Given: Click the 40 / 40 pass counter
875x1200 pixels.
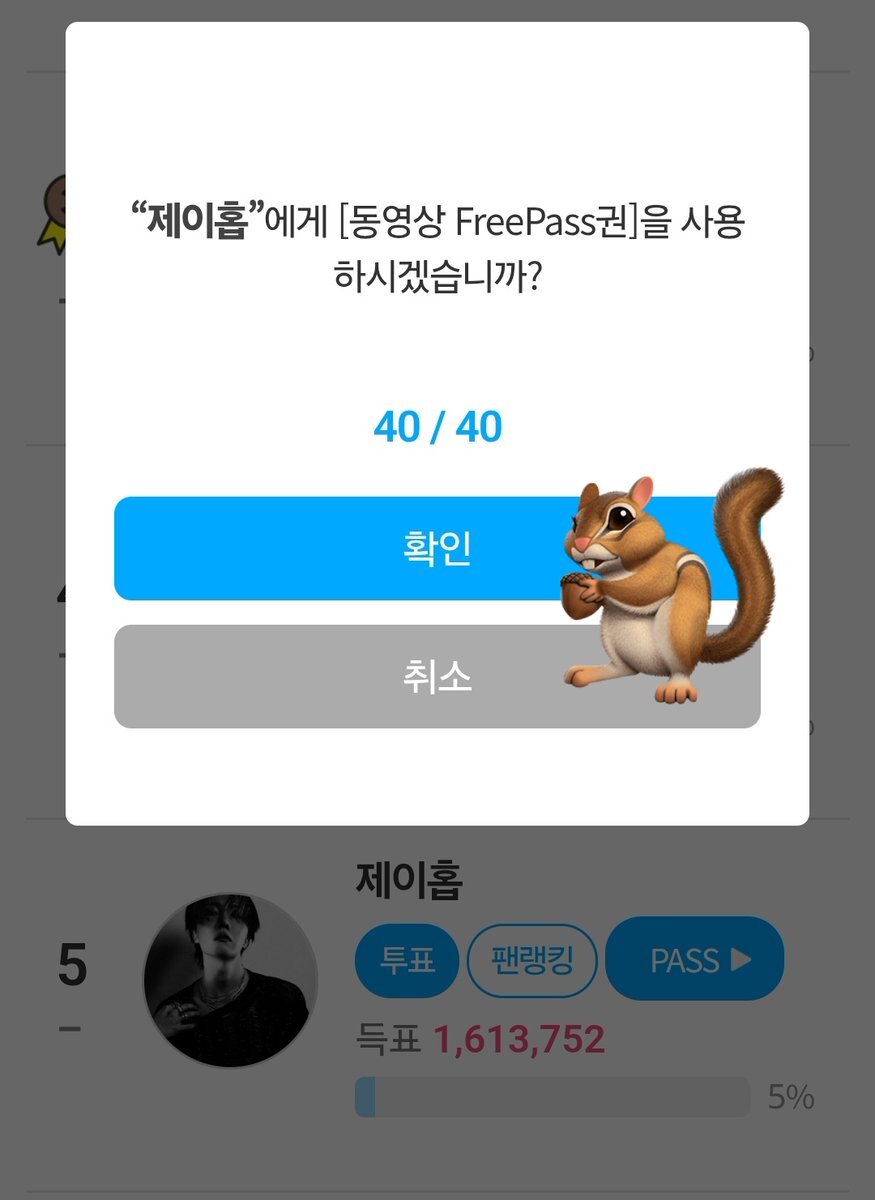Looking at the screenshot, I should [x=438, y=428].
